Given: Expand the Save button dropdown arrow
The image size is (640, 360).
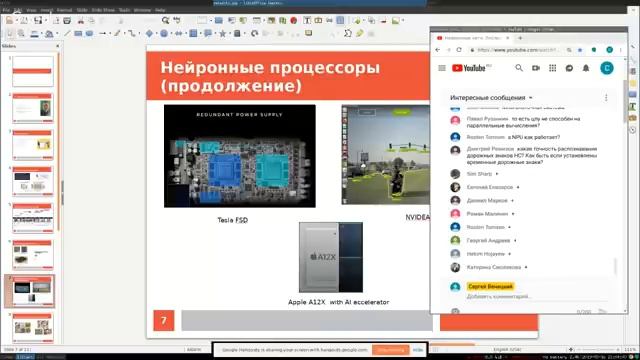Looking at the screenshot, I should pyautogui.click(x=45, y=20).
